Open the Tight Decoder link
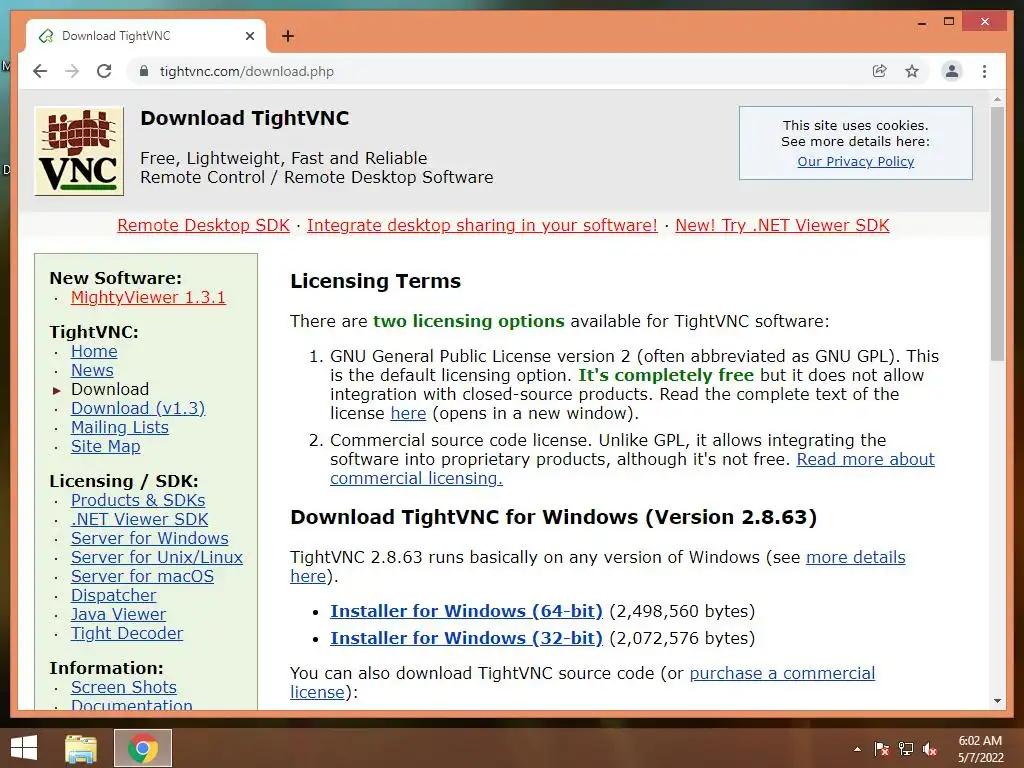The width and height of the screenshot is (1024, 768). 127,633
